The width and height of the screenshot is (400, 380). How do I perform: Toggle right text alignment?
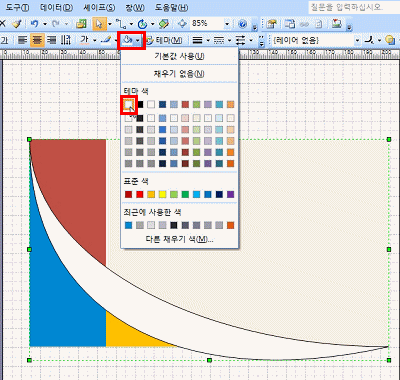point(52,40)
